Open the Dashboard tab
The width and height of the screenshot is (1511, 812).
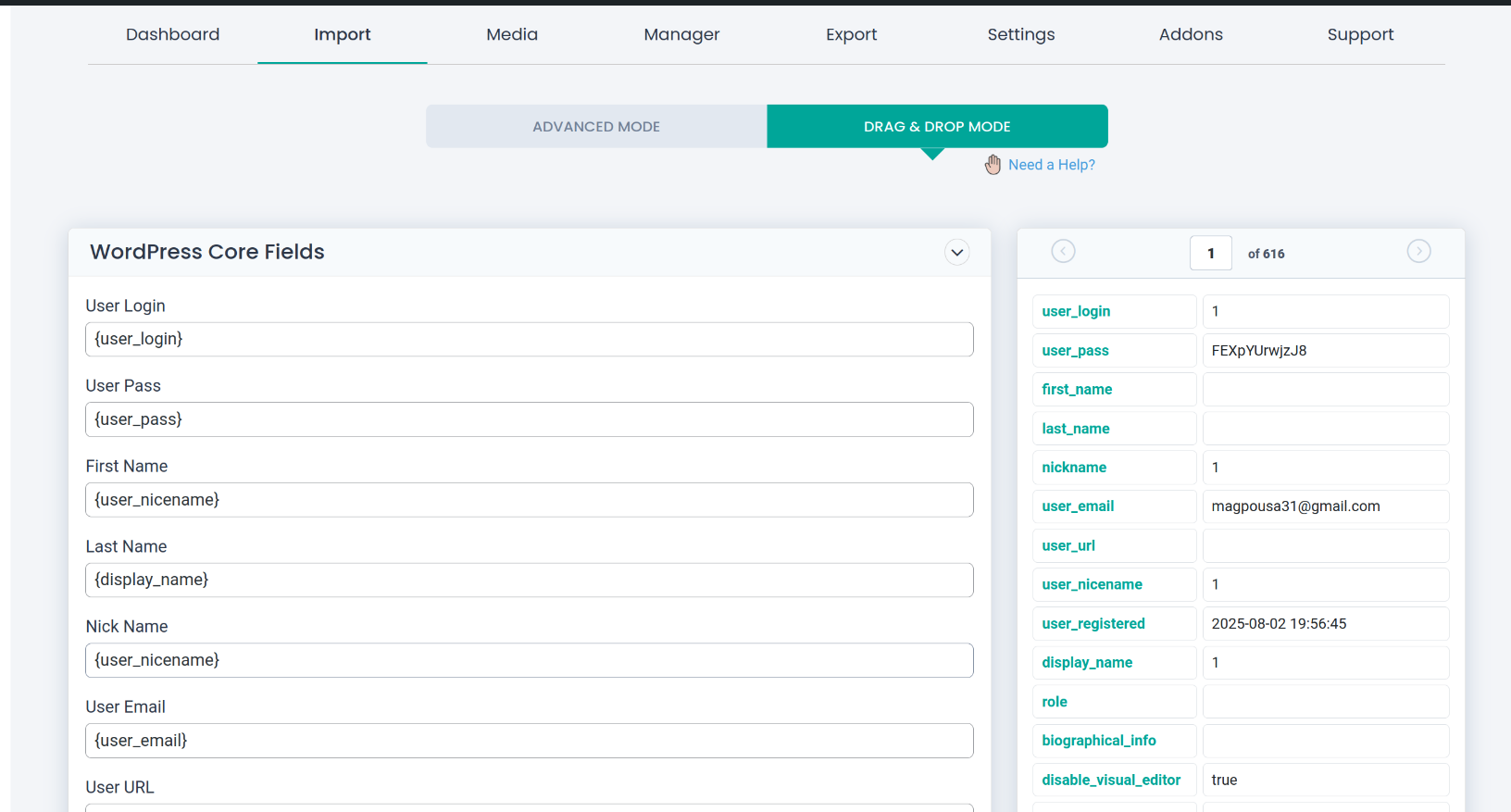click(x=173, y=35)
